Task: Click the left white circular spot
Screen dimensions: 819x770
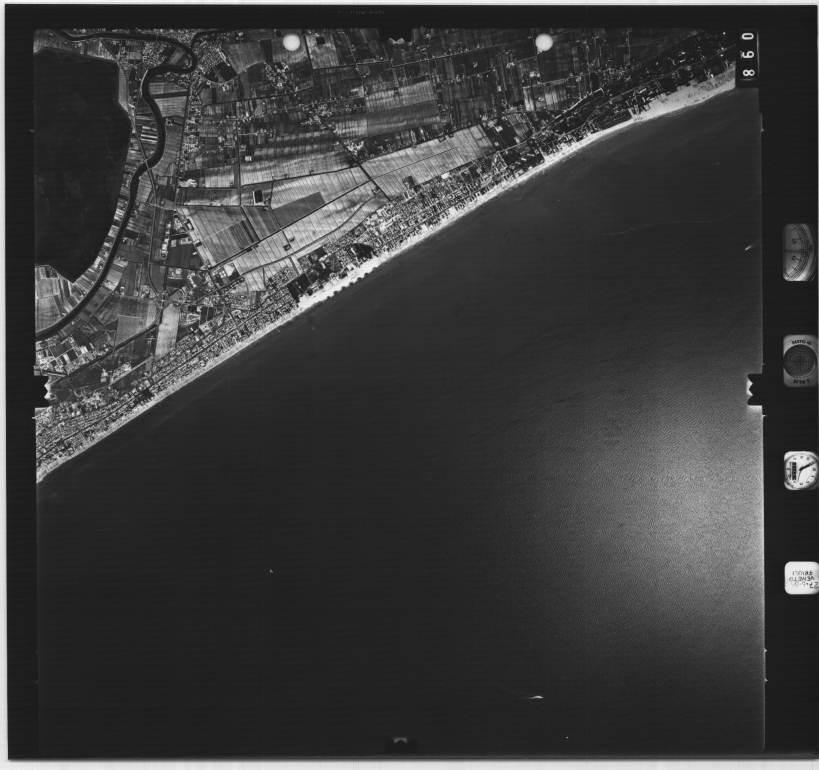Action: pos(292,42)
